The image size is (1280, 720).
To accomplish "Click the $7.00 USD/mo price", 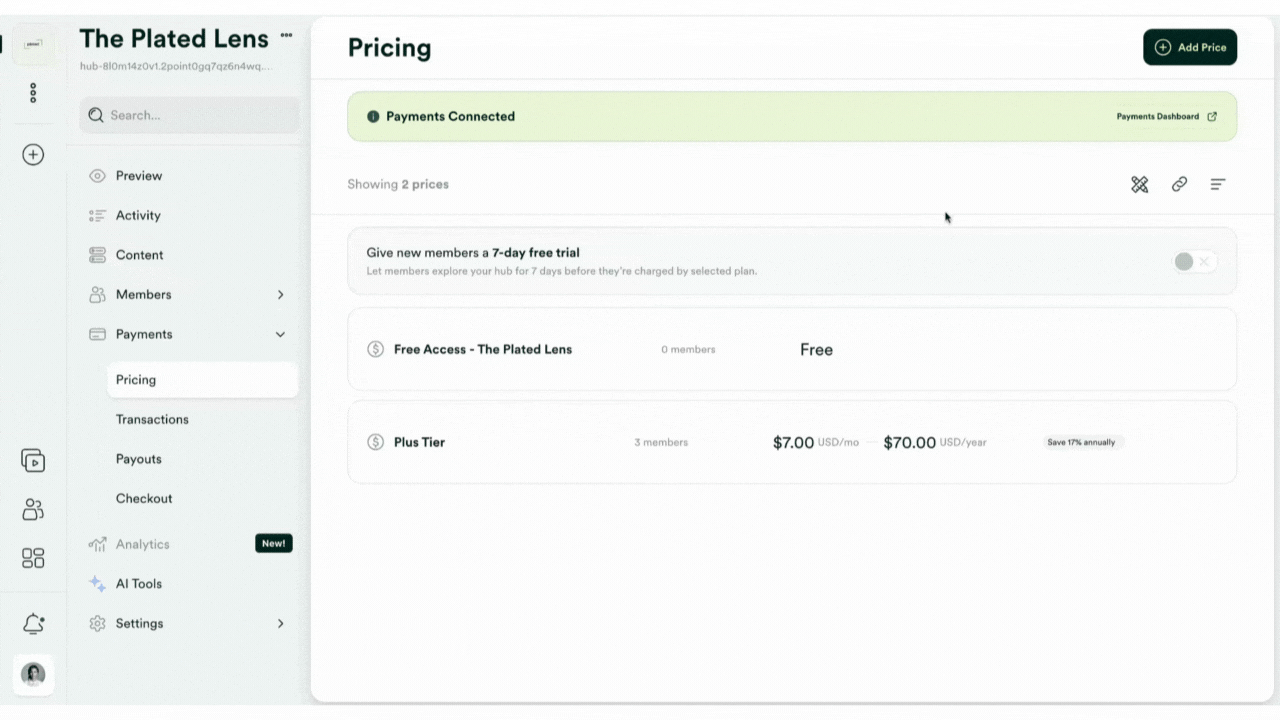I will (815, 442).
